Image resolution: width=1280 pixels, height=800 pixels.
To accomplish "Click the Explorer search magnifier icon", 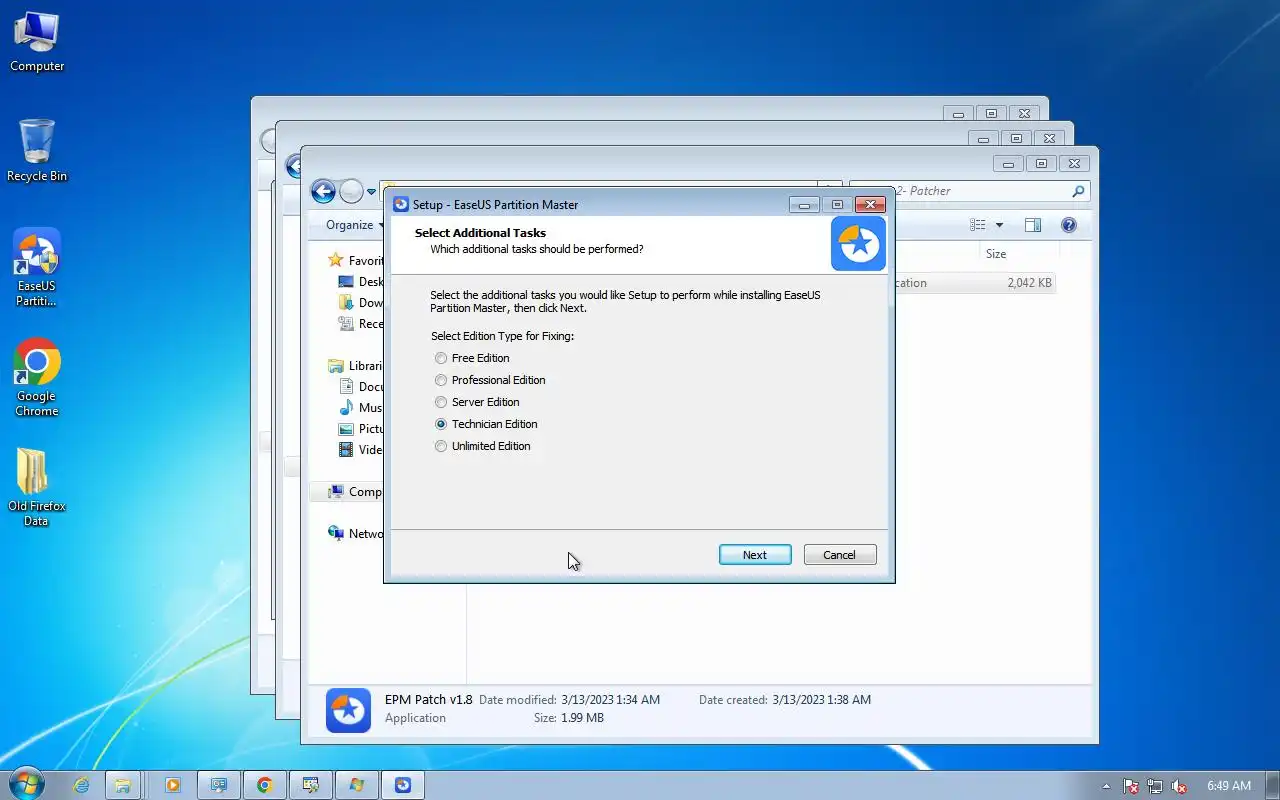I will tap(1078, 191).
